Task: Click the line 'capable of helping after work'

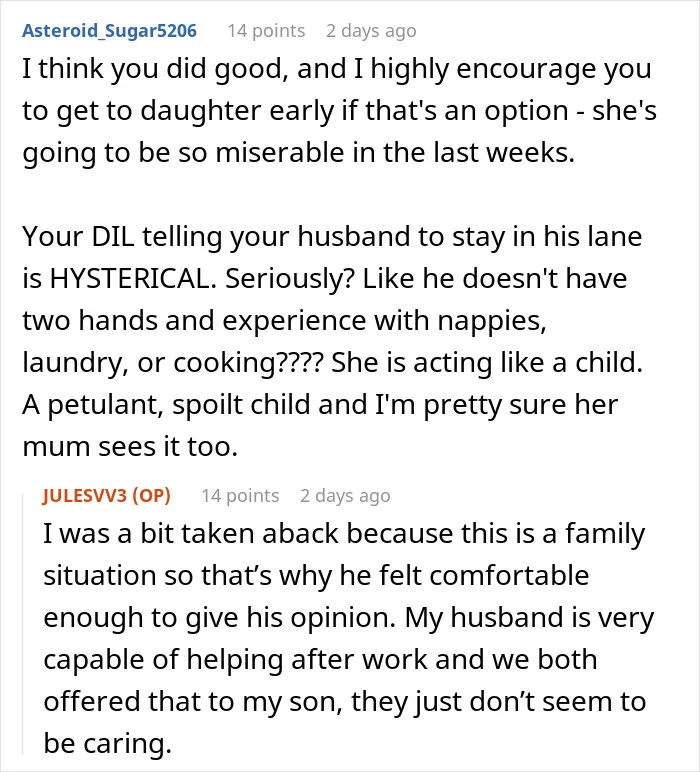Action: (320, 660)
